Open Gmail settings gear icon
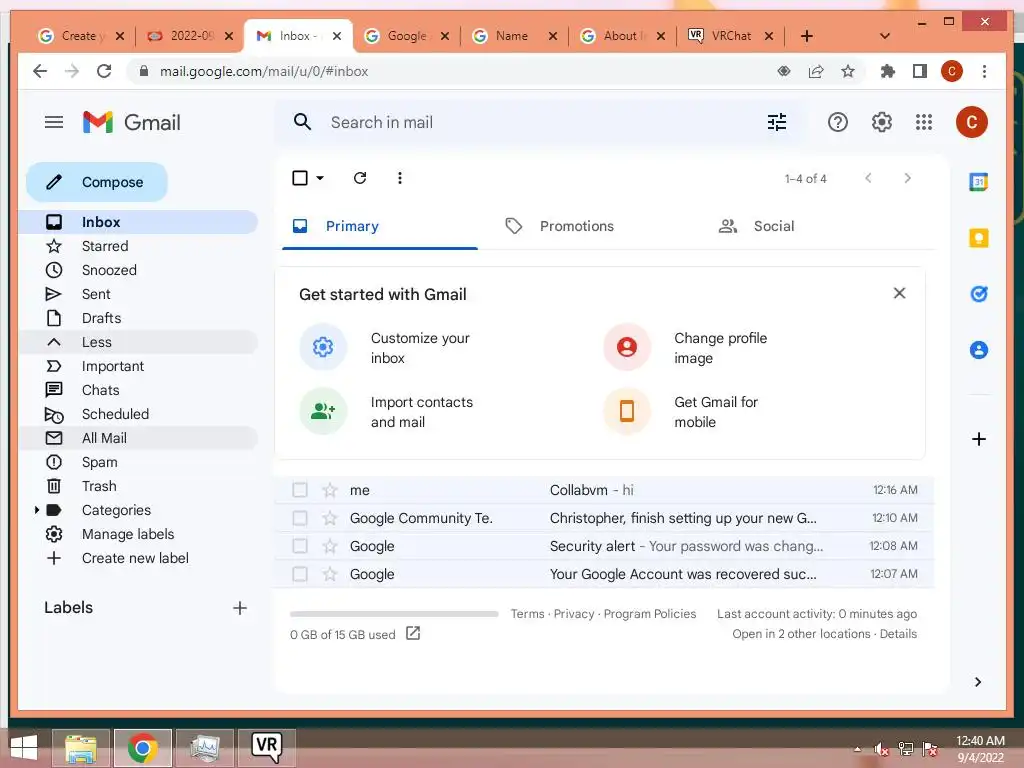 882,122
